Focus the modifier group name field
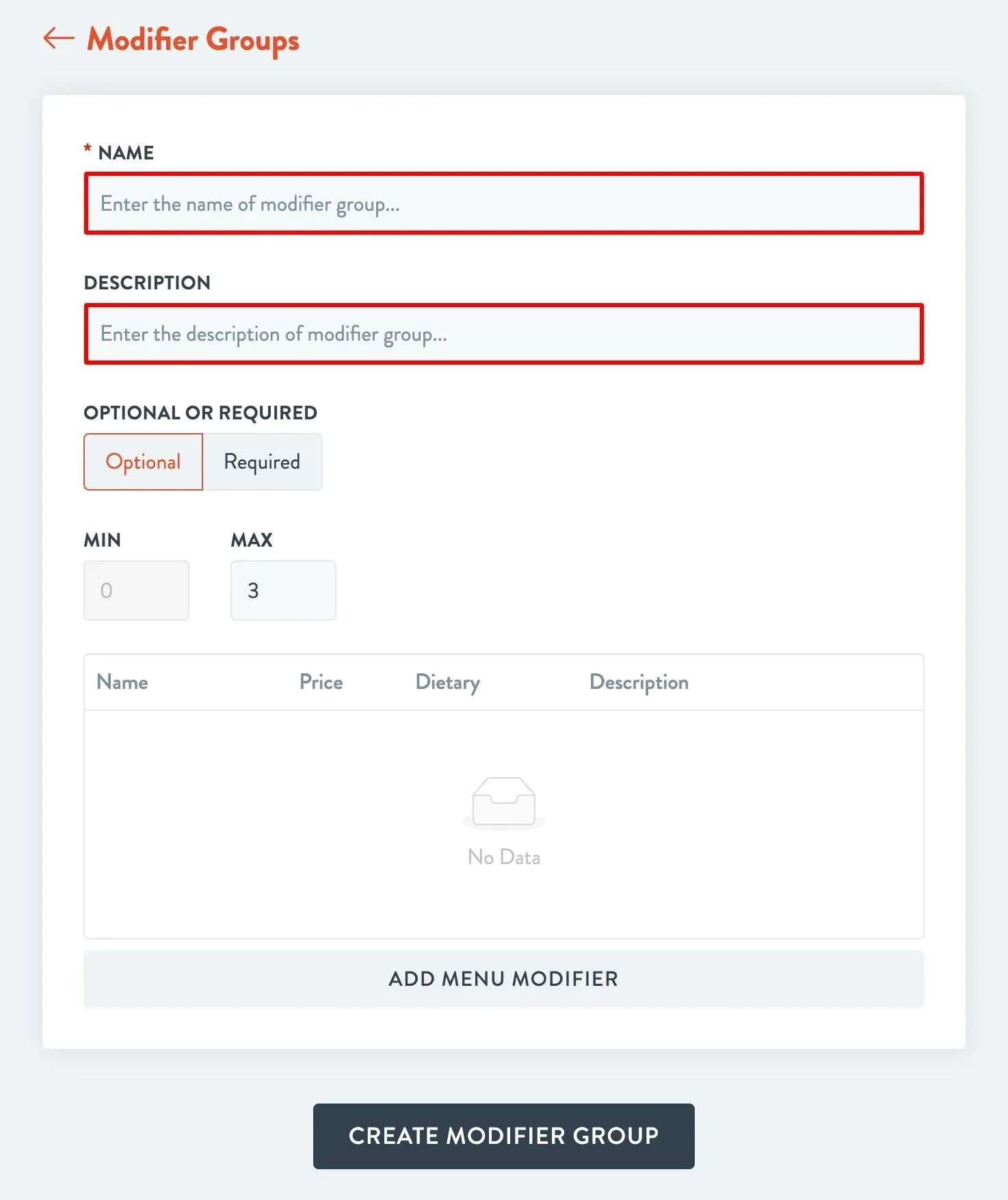The width and height of the screenshot is (1008, 1200). click(504, 203)
